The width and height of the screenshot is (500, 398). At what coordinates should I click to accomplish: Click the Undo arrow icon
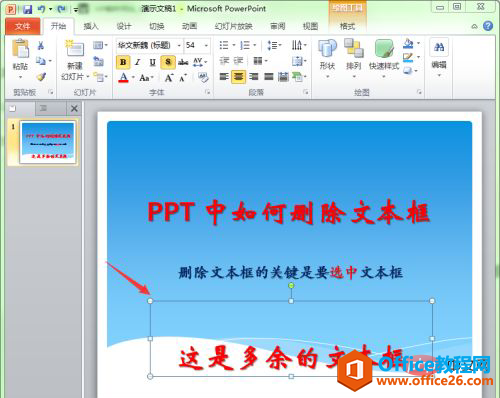click(41, 9)
